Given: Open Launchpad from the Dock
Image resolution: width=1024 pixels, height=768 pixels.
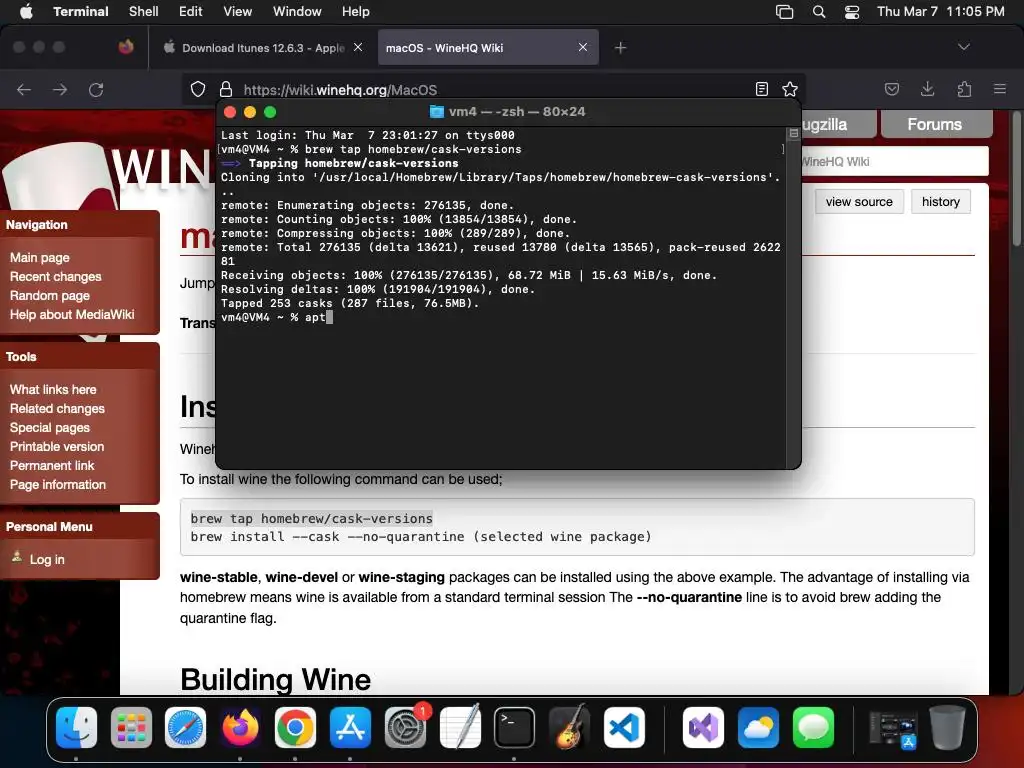Looking at the screenshot, I should pos(131,727).
